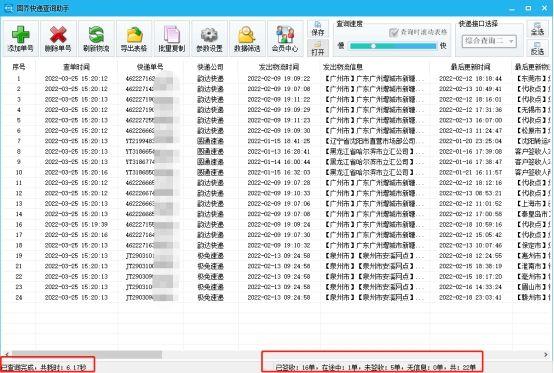Sort by 最后更新时间 column header
The height and width of the screenshot is (373, 554).
(470, 67)
